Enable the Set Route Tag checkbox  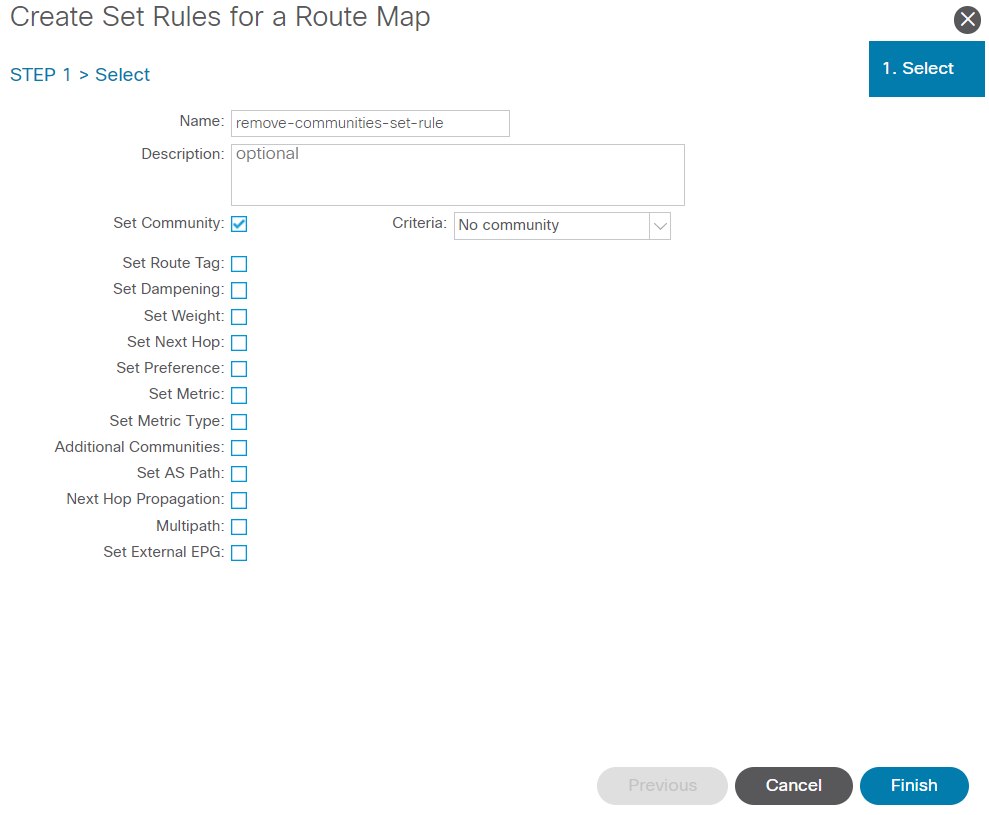[239, 264]
